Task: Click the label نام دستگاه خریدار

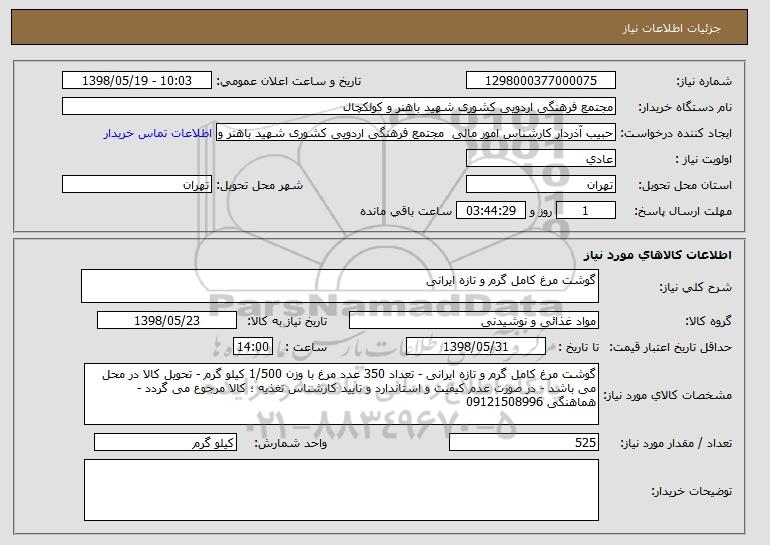Action: coord(685,107)
